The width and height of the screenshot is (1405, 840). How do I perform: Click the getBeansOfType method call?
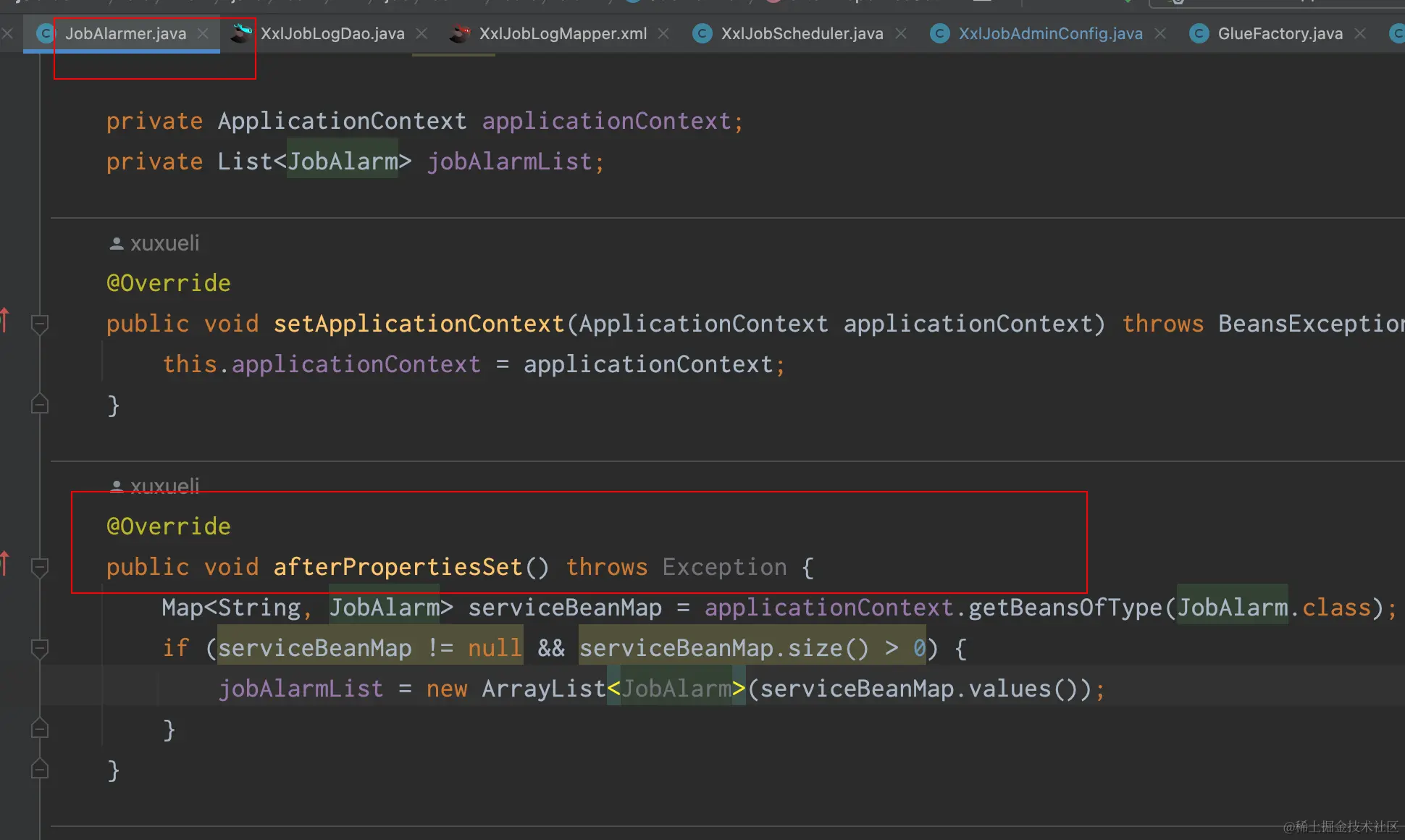click(1065, 608)
